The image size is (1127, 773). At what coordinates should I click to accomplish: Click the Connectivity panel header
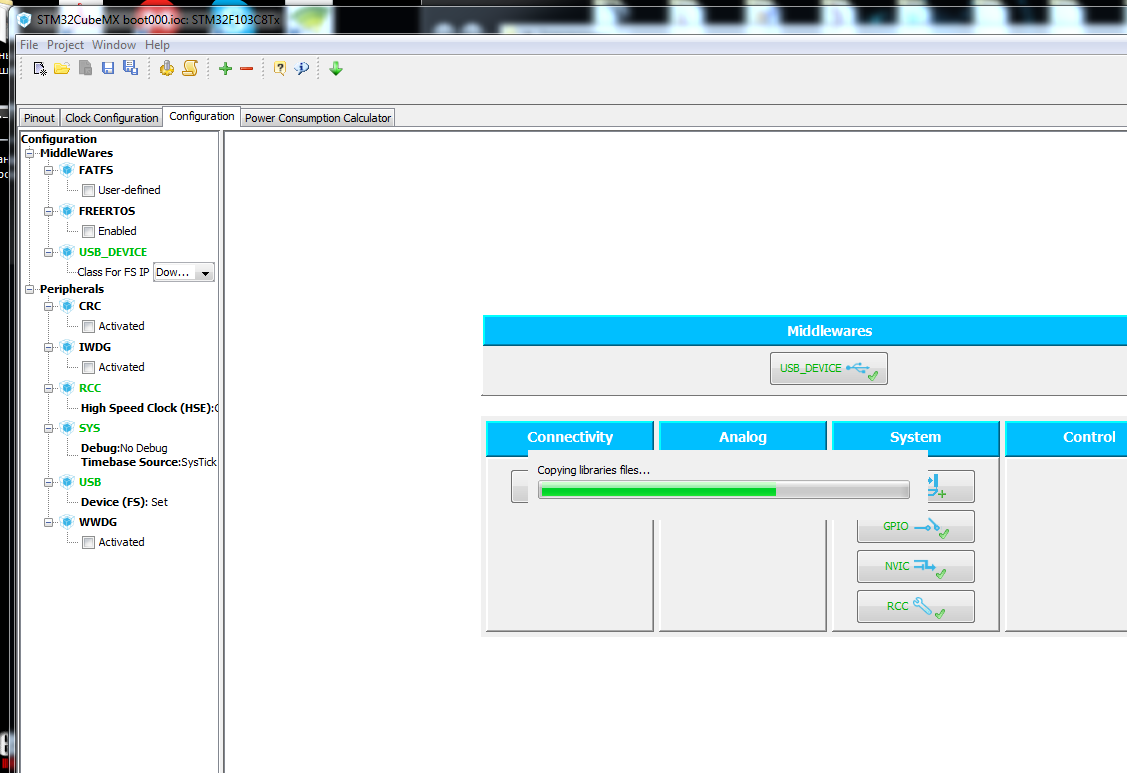[x=570, y=436]
